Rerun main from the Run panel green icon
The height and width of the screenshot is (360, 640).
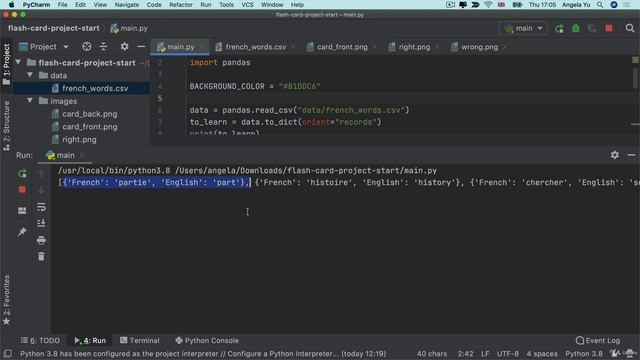coord(22,173)
